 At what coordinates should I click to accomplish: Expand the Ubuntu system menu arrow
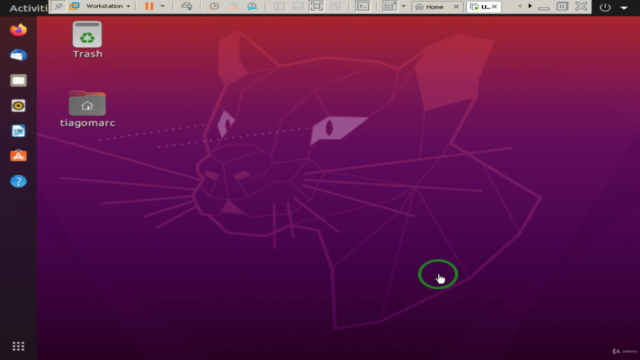(624, 7)
